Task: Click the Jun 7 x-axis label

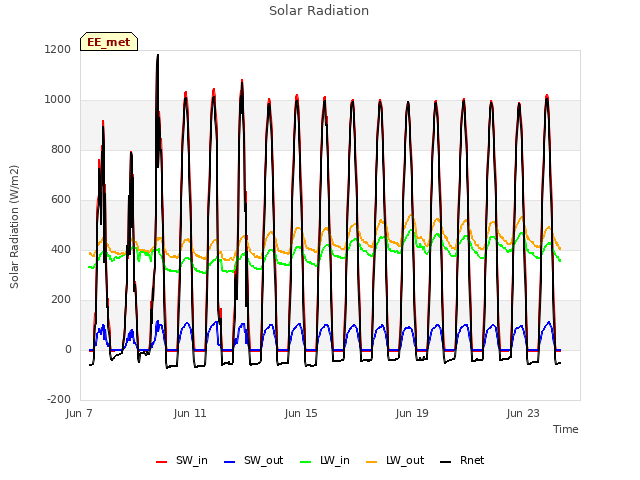Action: 79,413
